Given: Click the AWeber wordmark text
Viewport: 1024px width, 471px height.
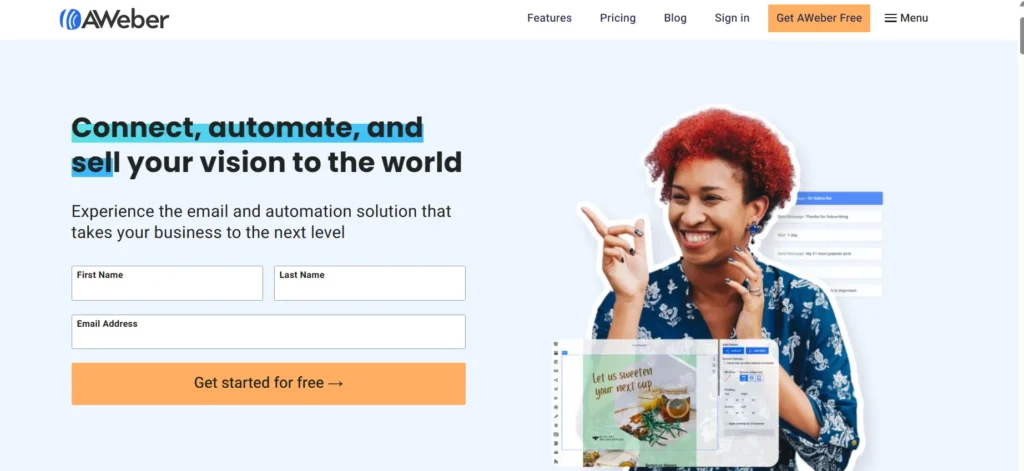Looking at the screenshot, I should pyautogui.click(x=125, y=20).
